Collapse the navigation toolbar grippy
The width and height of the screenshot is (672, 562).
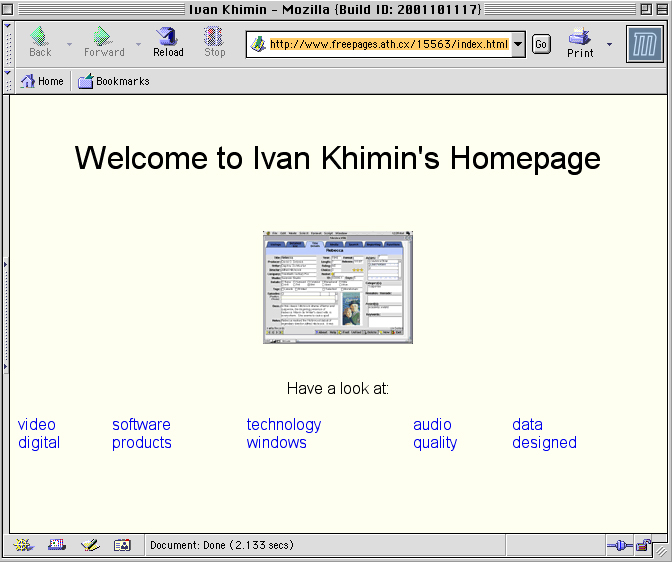click(x=8, y=44)
